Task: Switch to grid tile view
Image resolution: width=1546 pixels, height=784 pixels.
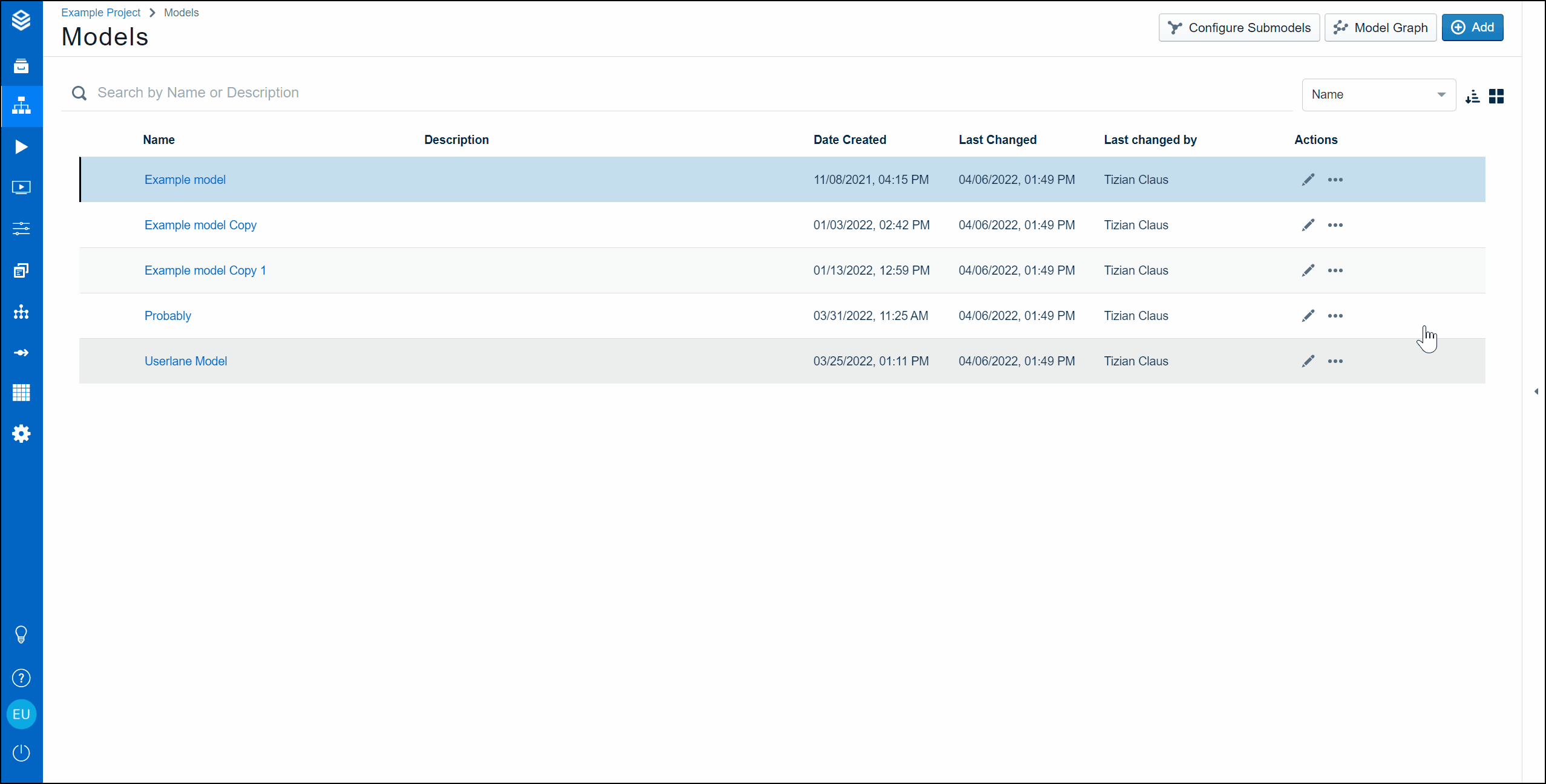Action: [1496, 96]
